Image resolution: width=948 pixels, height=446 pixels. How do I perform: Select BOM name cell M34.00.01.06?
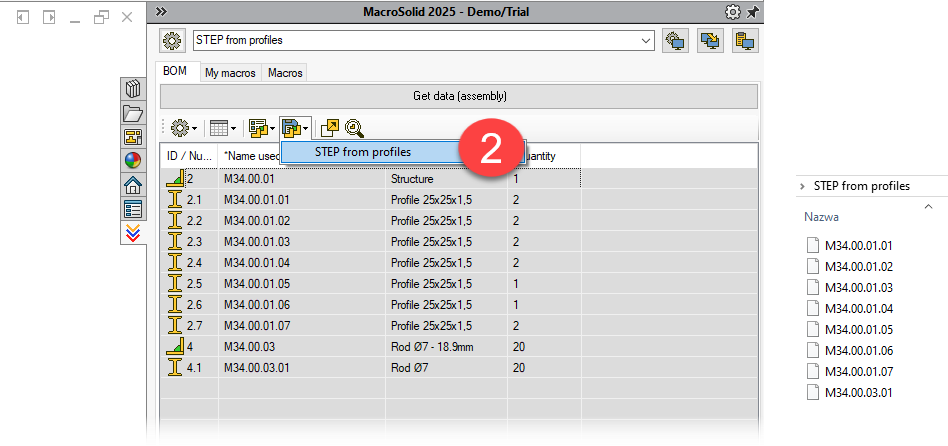point(302,305)
